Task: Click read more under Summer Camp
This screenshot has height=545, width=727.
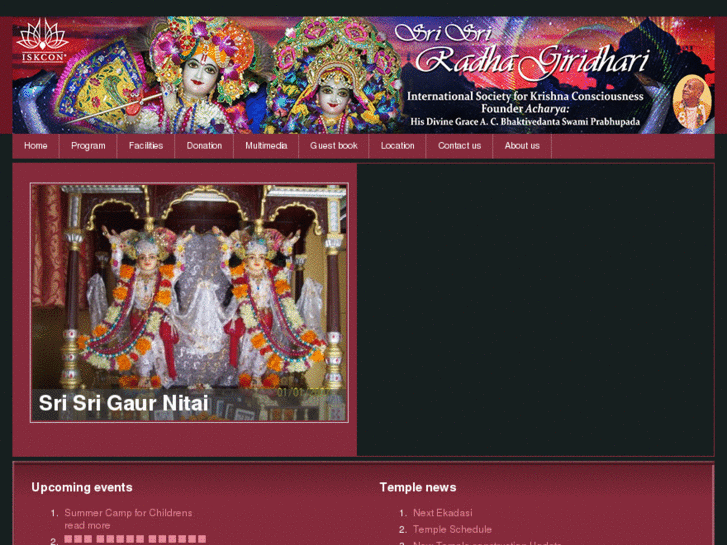Action: coord(87,526)
